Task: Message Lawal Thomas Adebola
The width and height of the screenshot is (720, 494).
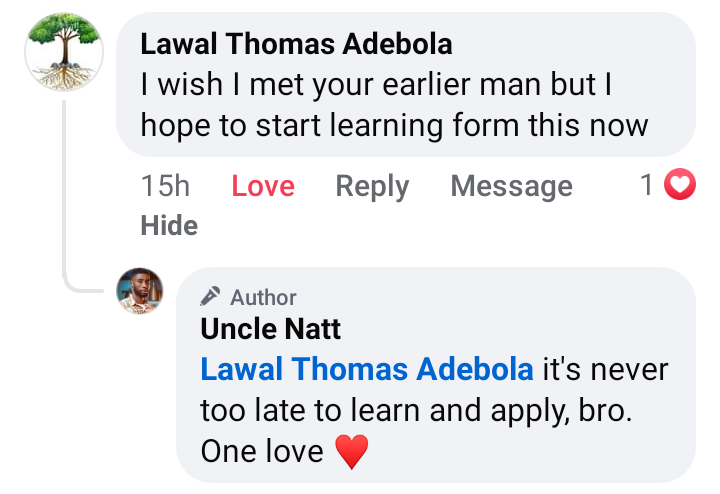Action: point(511,186)
